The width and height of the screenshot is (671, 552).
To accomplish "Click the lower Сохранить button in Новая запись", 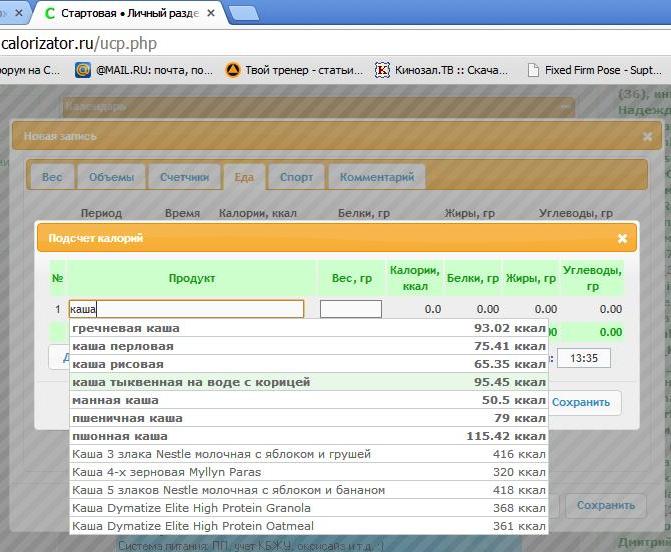I will (x=606, y=505).
